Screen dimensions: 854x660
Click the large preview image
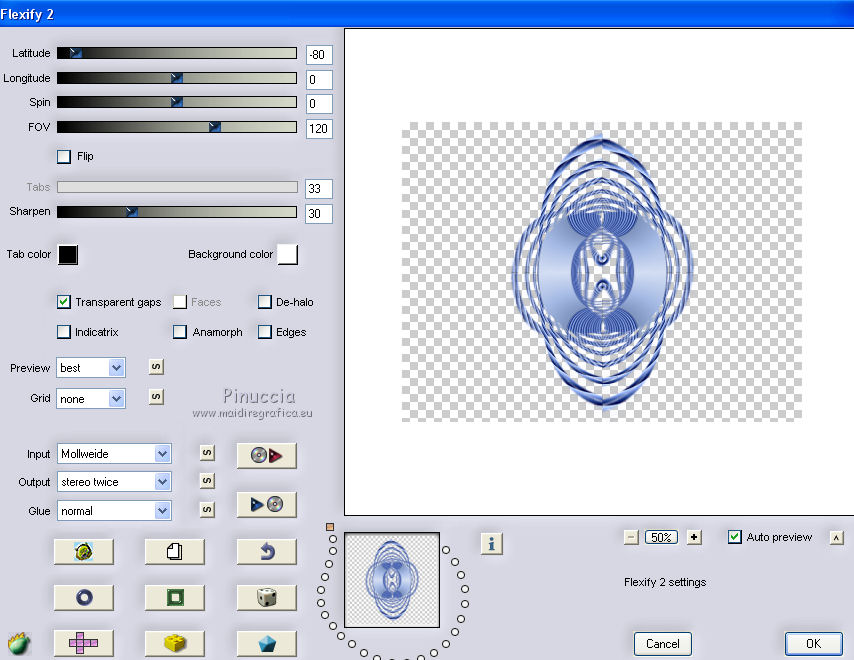[602, 272]
